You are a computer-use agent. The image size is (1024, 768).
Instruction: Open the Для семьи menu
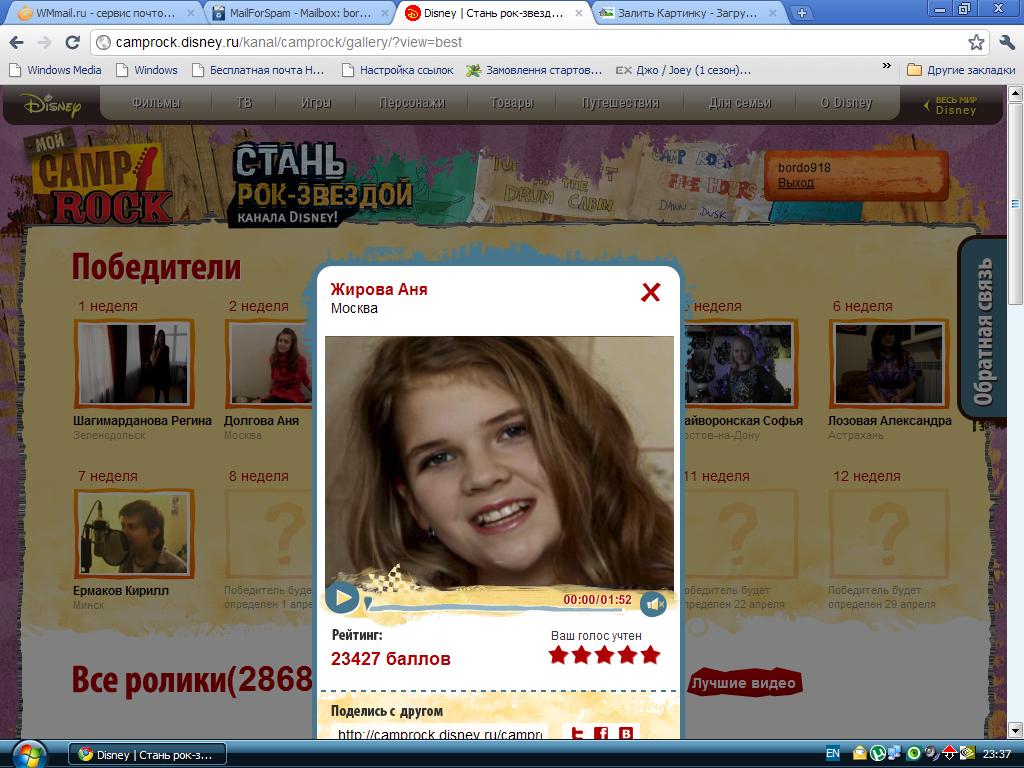(740, 103)
